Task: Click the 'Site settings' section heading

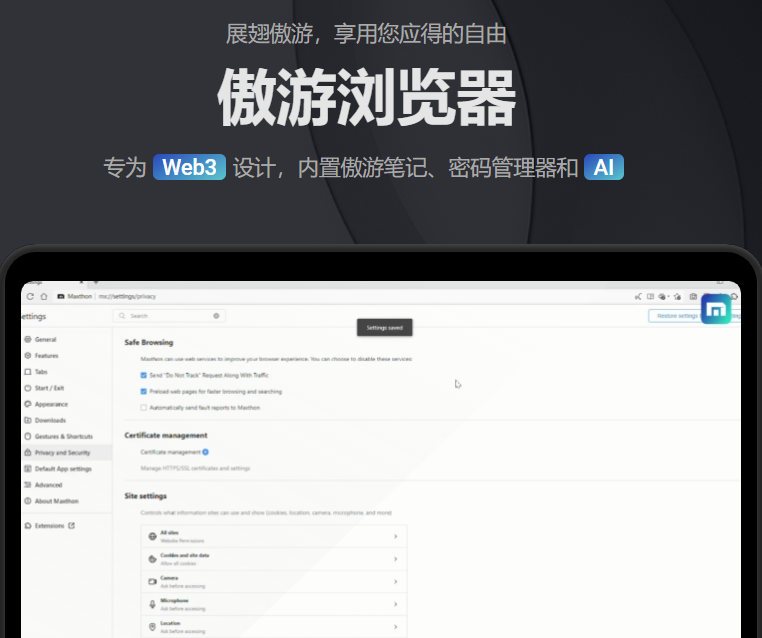Action: (145, 496)
